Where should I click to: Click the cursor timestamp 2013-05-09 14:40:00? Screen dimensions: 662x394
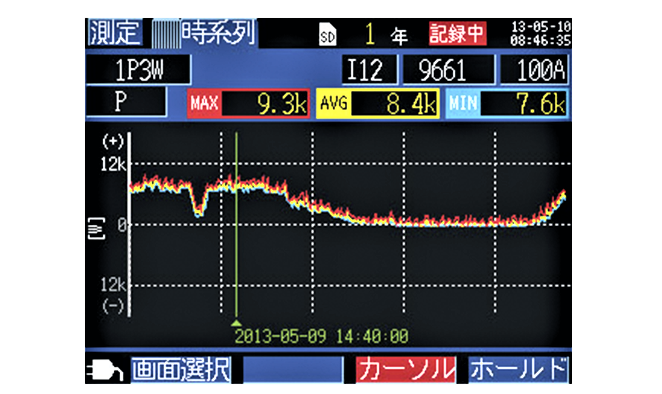[x=322, y=337]
